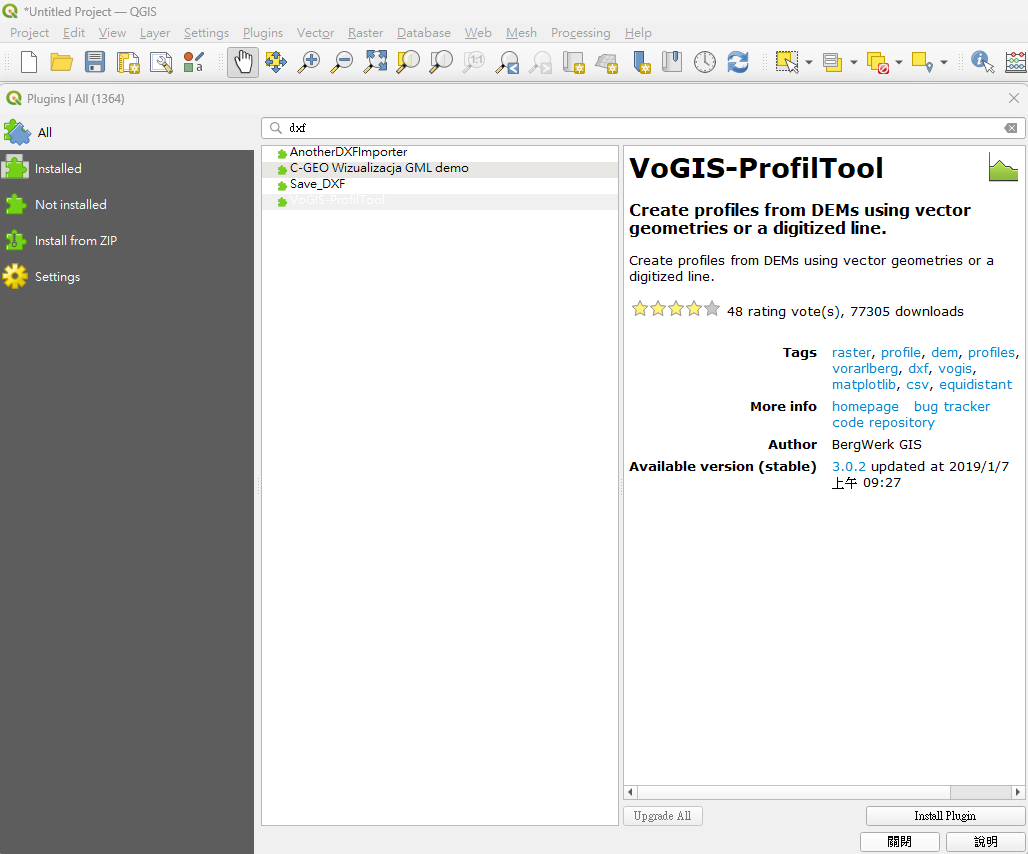Focus the plugin search field
This screenshot has width=1028, height=854.
point(644,128)
